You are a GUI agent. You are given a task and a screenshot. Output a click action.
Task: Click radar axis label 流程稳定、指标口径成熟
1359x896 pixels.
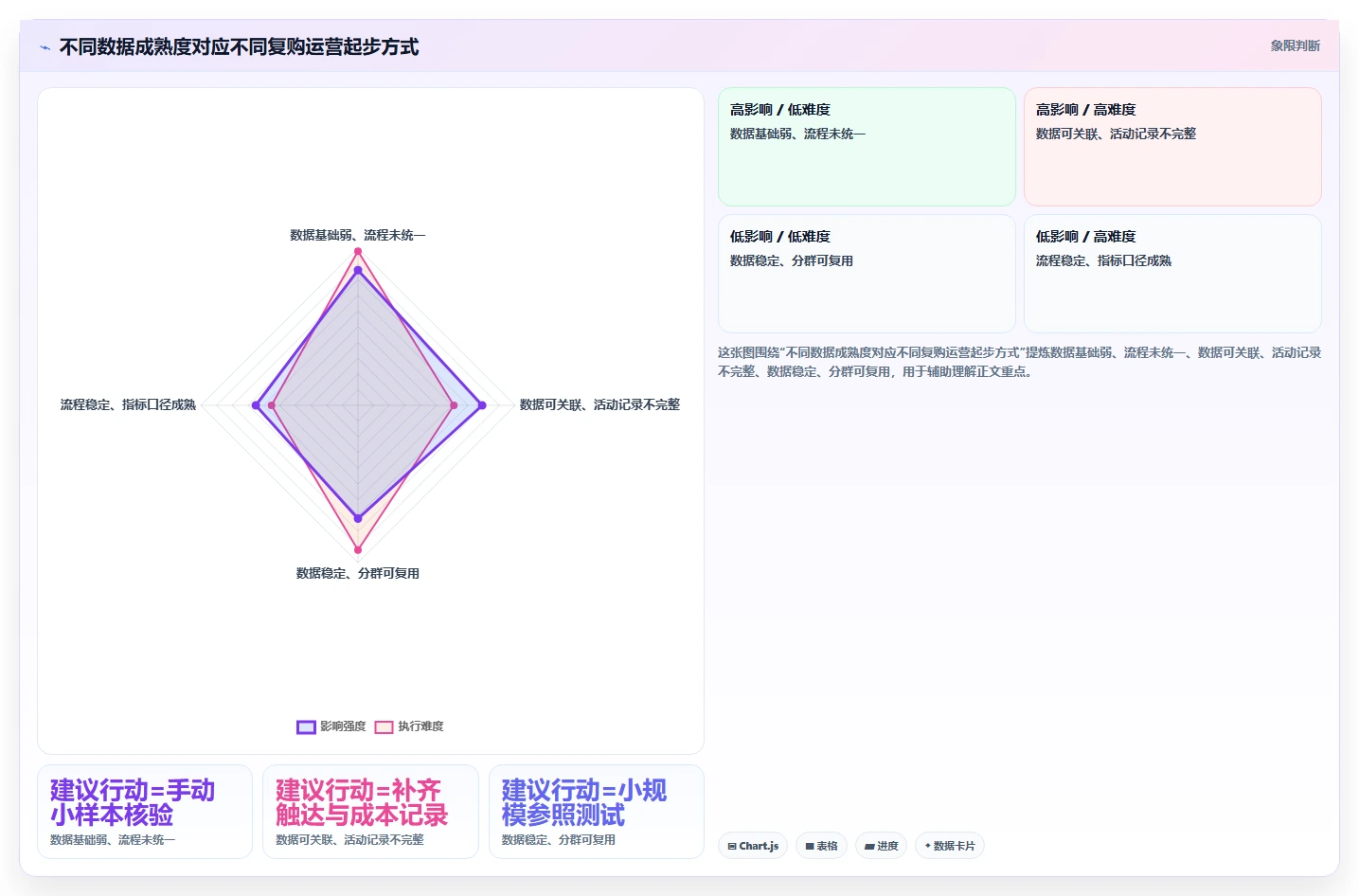[x=128, y=404]
